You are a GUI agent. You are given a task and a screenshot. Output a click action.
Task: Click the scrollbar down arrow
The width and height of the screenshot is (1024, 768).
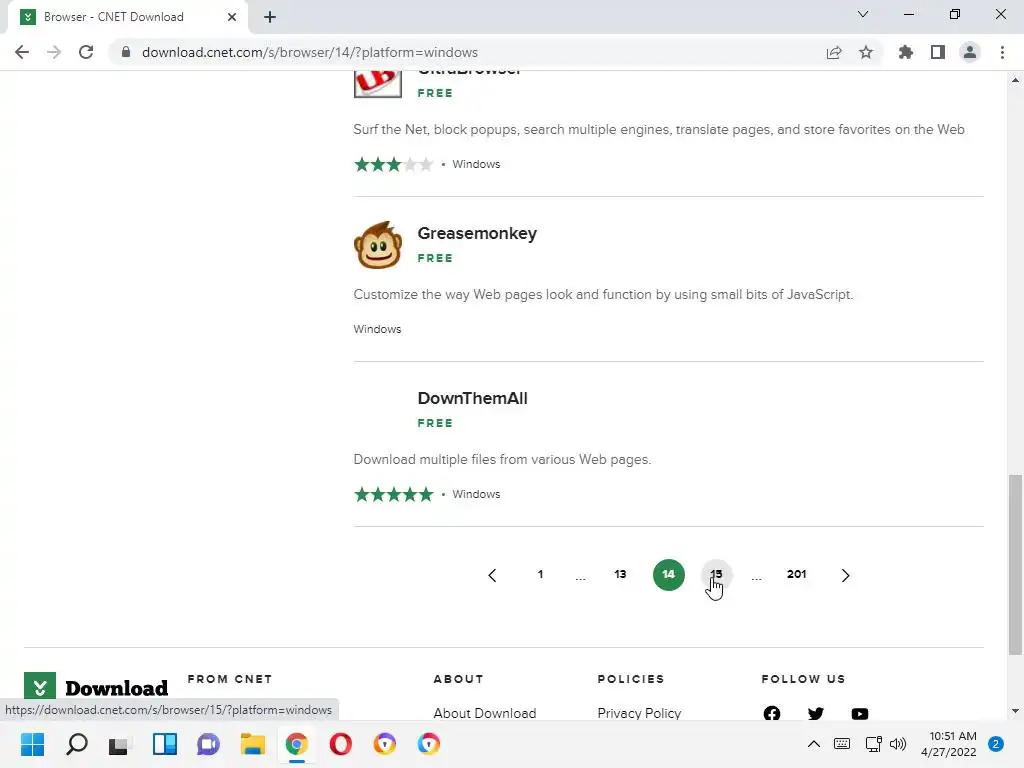click(1015, 711)
